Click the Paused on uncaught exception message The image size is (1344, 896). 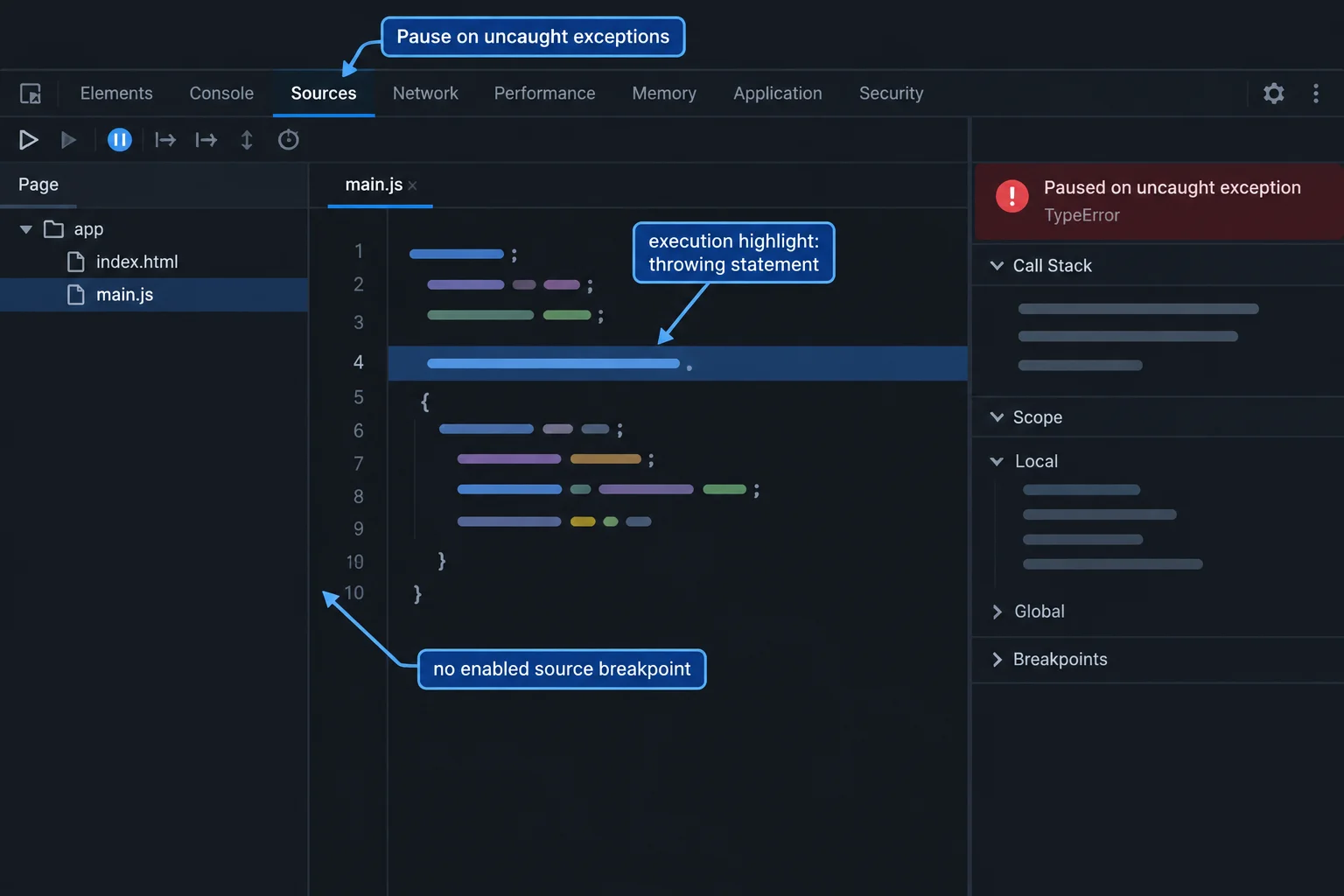pyautogui.click(x=1172, y=188)
